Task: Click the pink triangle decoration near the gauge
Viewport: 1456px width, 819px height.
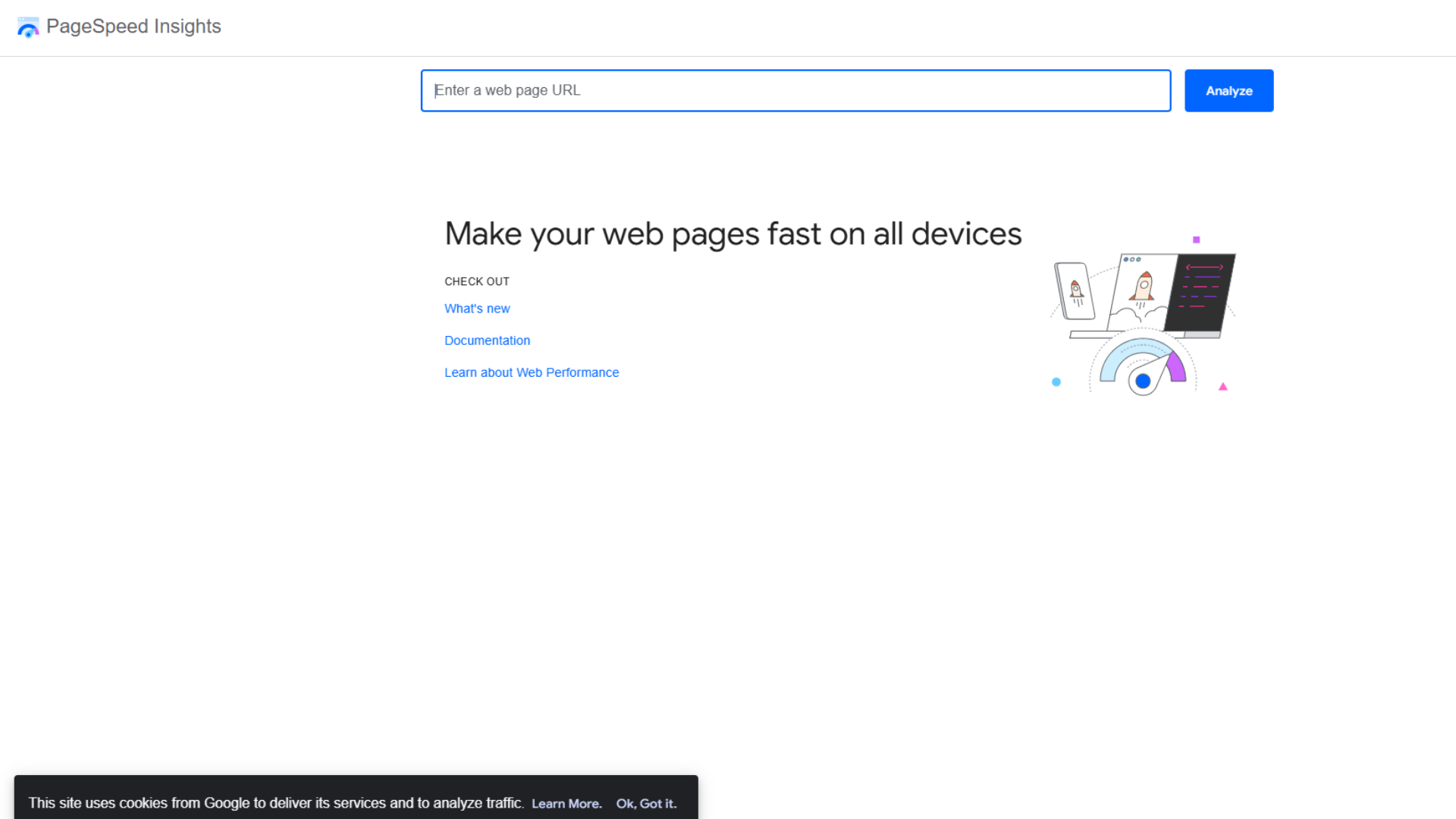Action: click(1223, 386)
